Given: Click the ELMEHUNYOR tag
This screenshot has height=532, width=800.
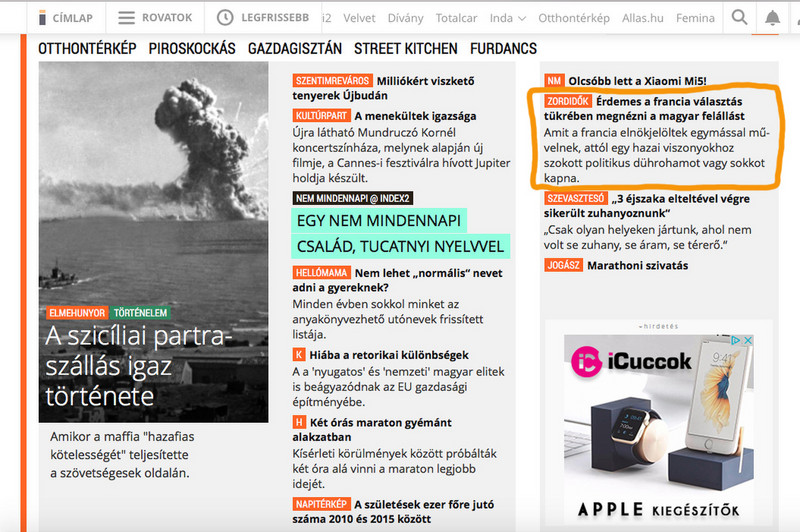Looking at the screenshot, I should (x=77, y=313).
